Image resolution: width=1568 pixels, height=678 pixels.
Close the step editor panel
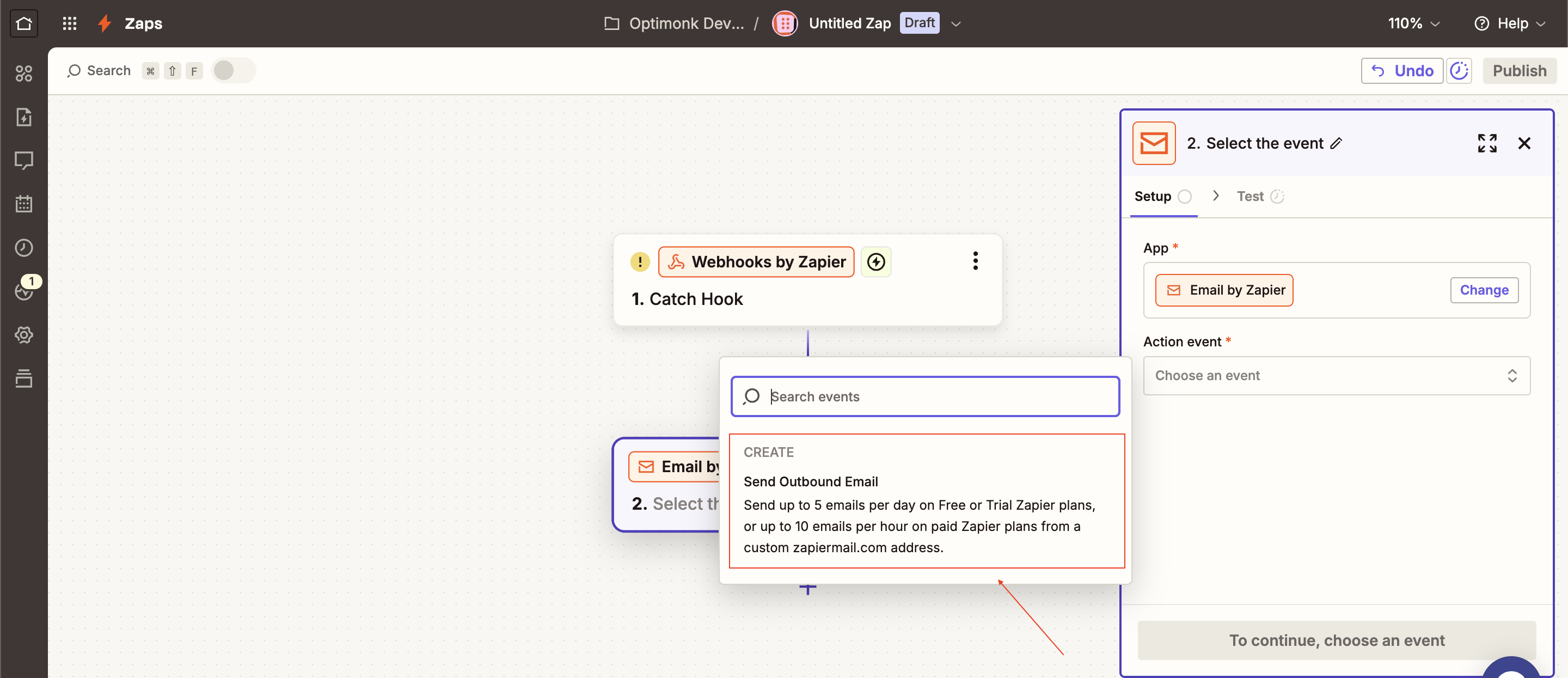coord(1523,143)
